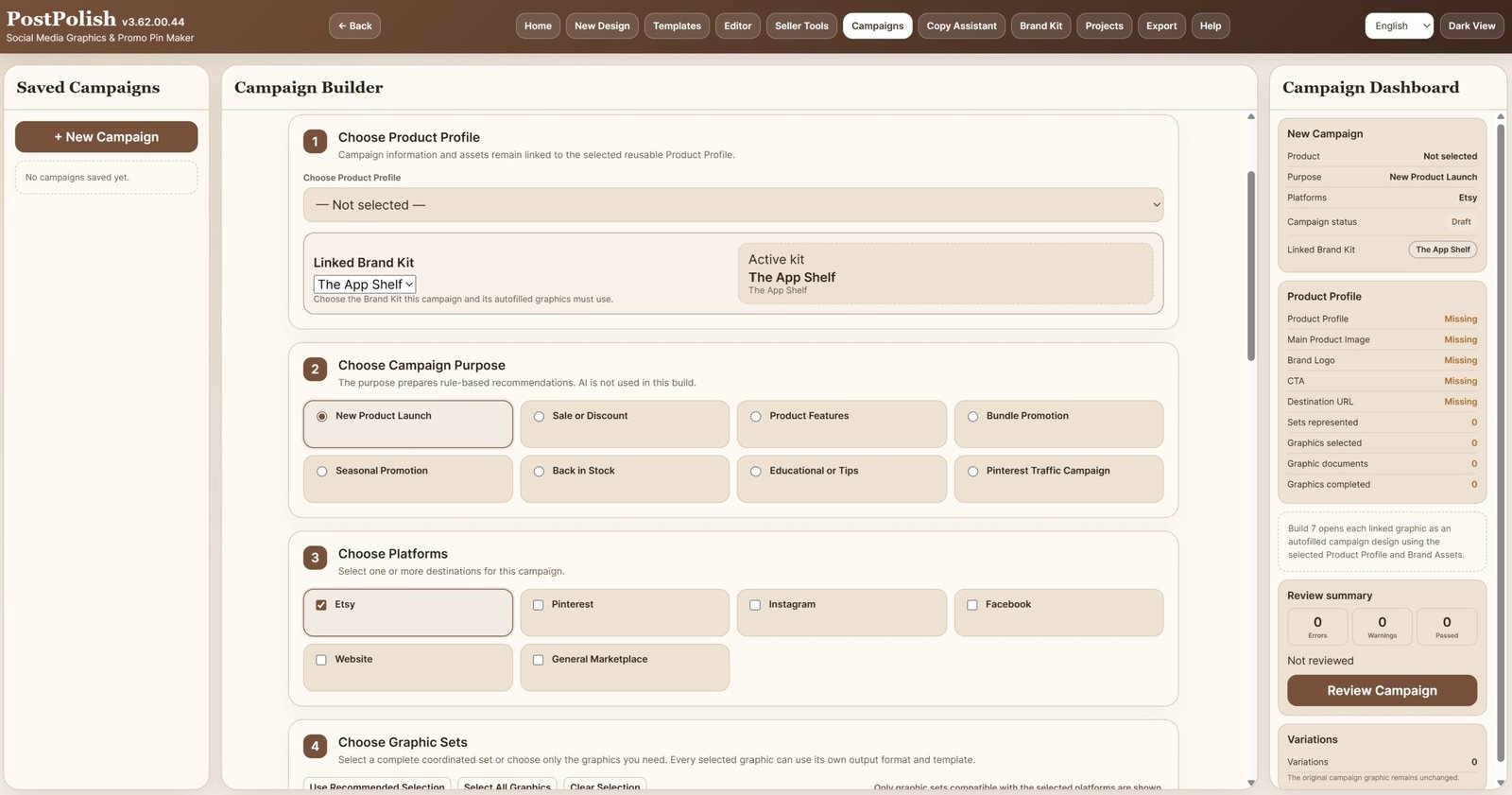Click the PostPolish logo title
Viewport: 1512px width, 795px height.
[61, 19]
